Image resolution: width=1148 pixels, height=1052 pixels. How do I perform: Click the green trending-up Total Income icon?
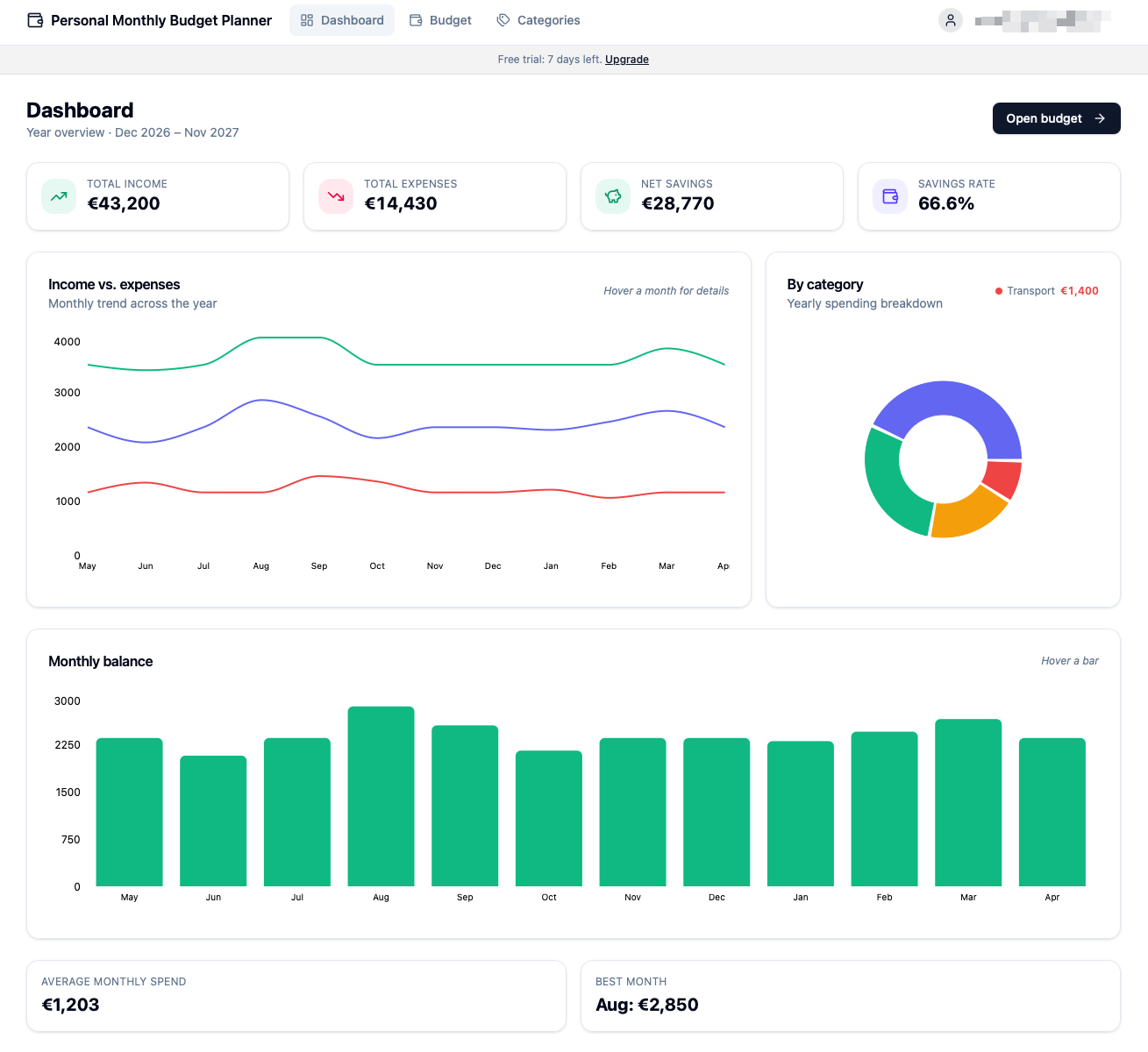59,196
